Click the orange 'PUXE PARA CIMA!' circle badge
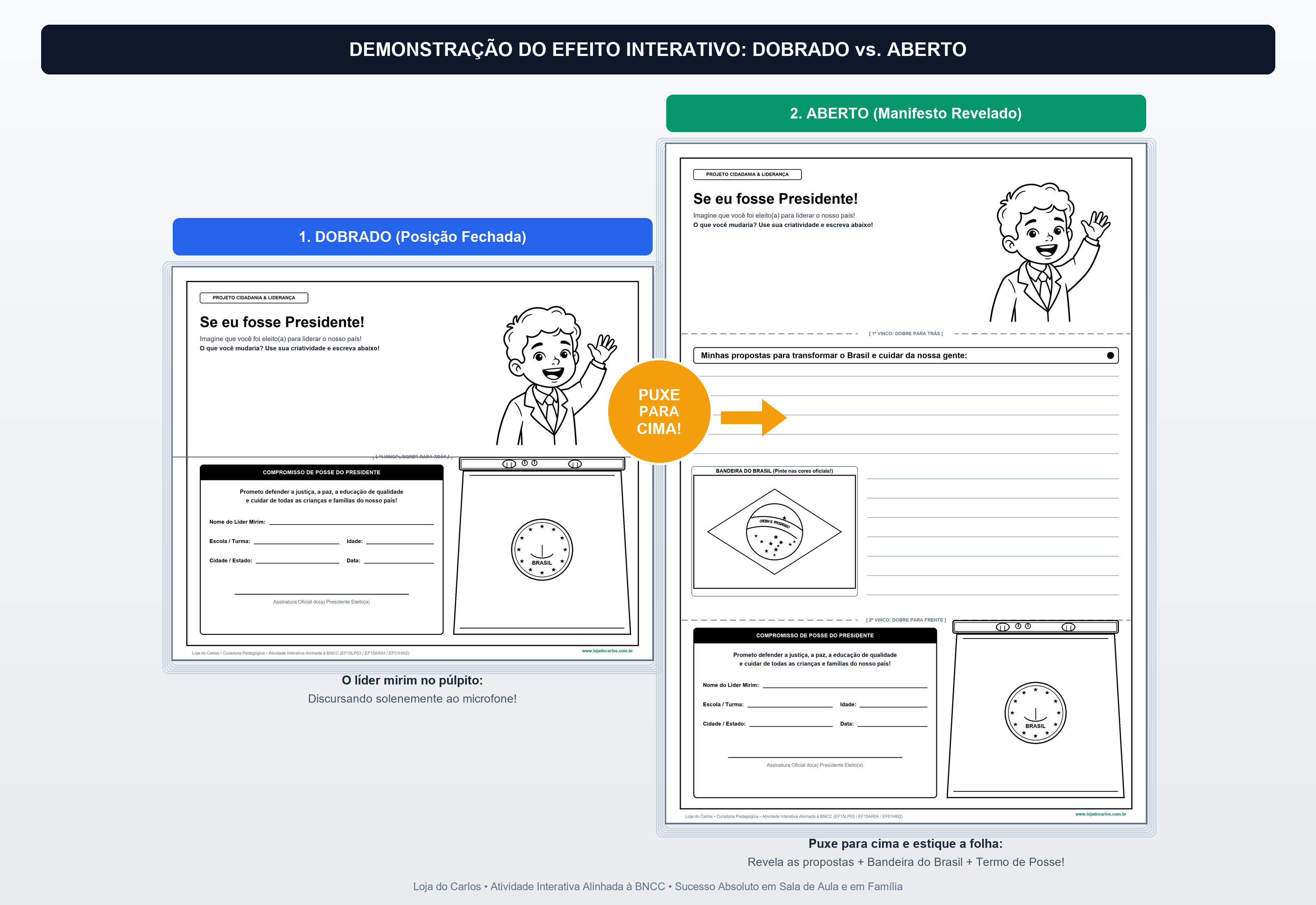 [658, 412]
